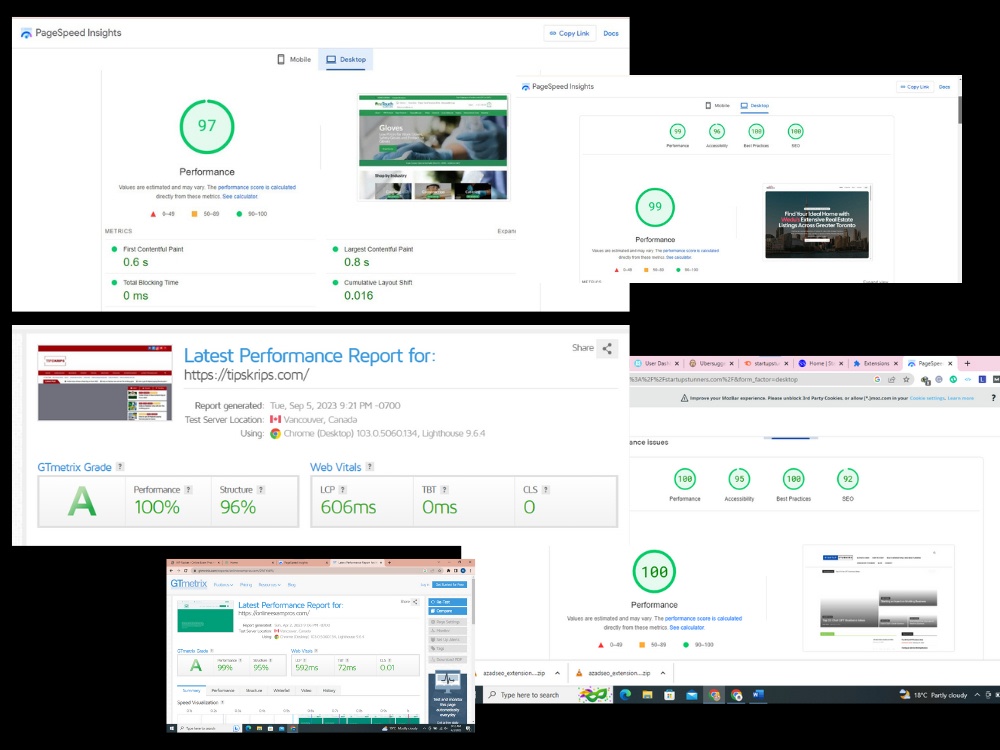Click the small 99 Performance gauge at top
Image resolution: width=1000 pixels, height=750 pixels.
677,131
